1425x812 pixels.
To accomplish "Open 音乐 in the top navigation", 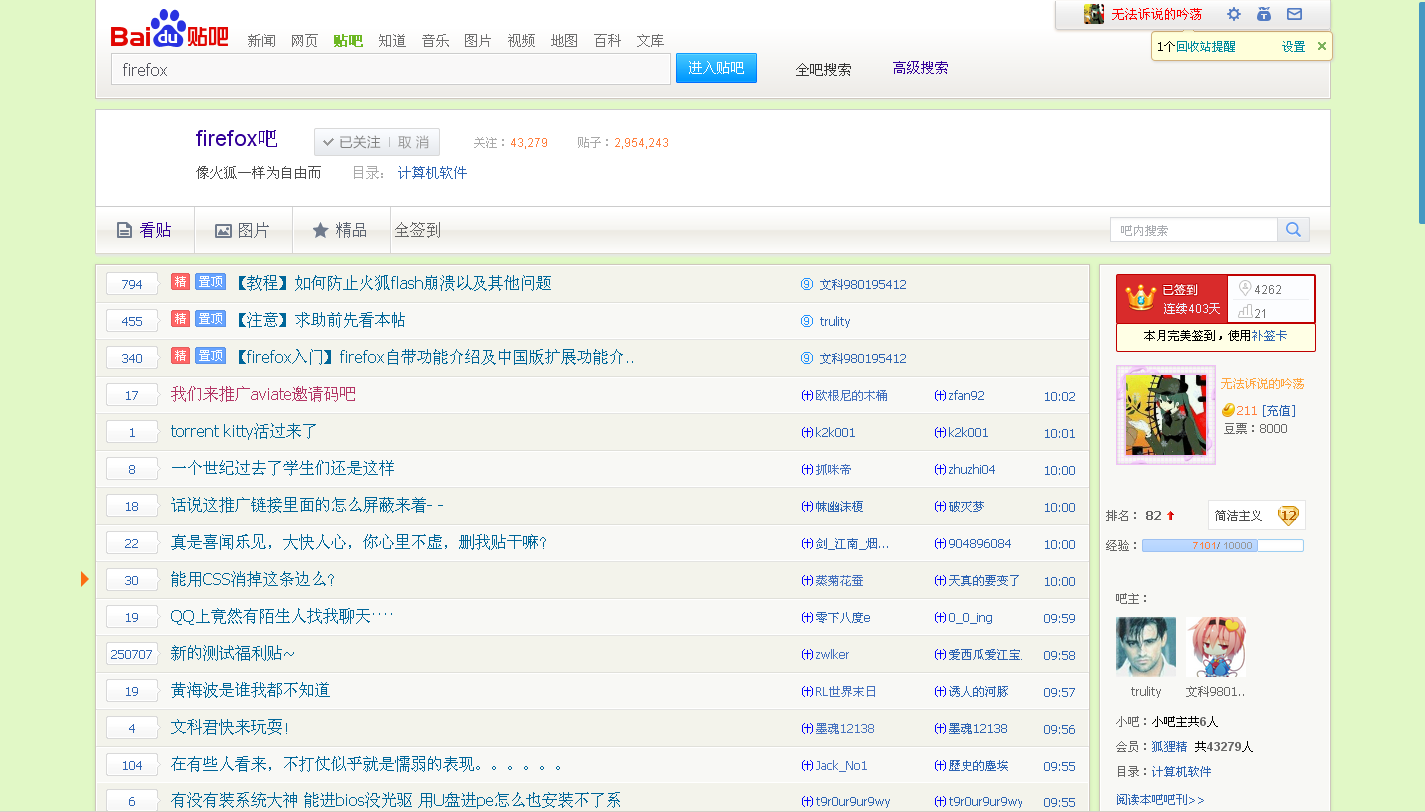I will tap(435, 41).
